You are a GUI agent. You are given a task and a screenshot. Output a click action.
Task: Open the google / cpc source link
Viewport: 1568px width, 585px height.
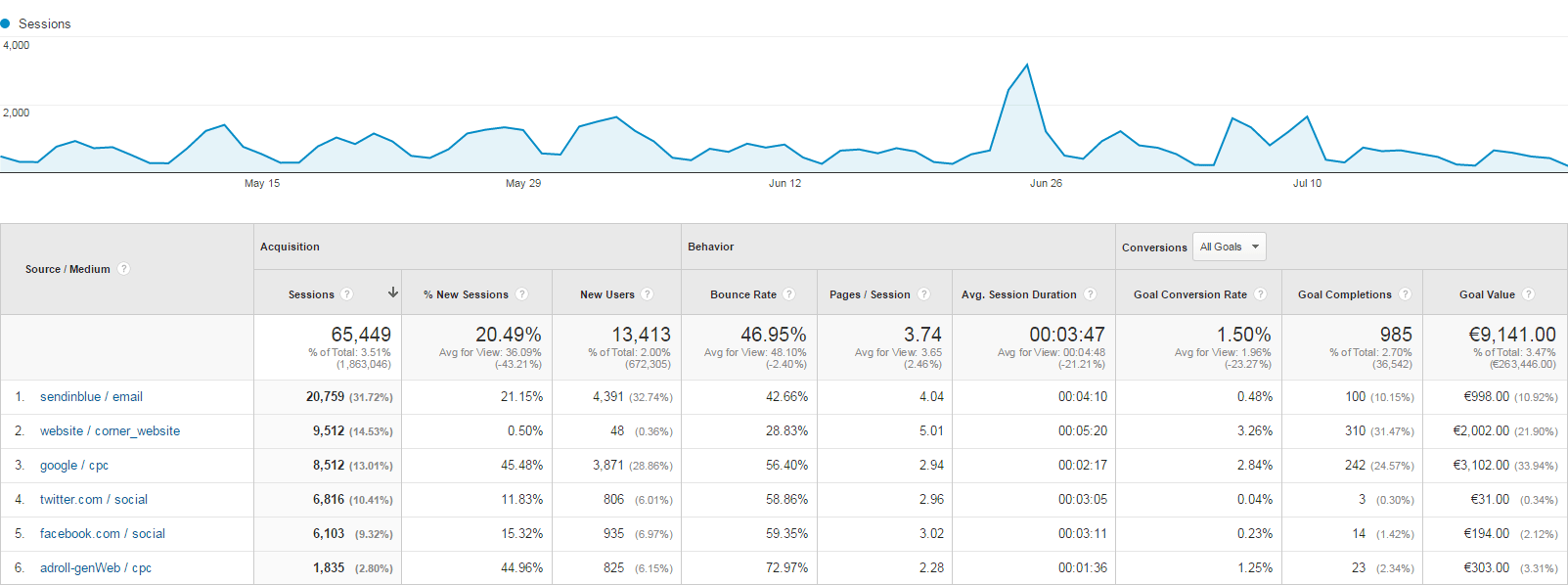74,466
